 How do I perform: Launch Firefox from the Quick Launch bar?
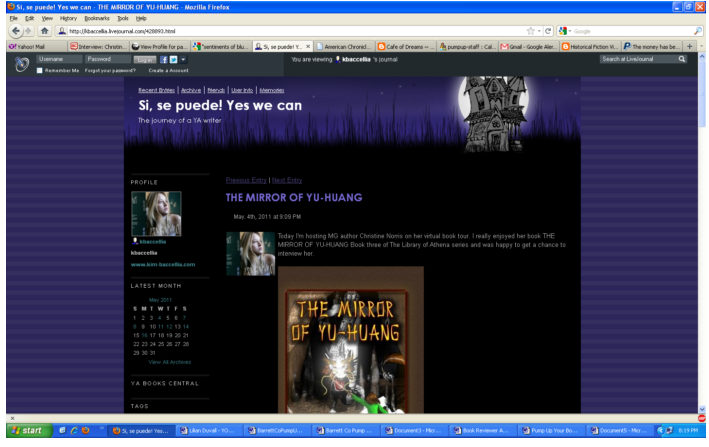[85, 430]
